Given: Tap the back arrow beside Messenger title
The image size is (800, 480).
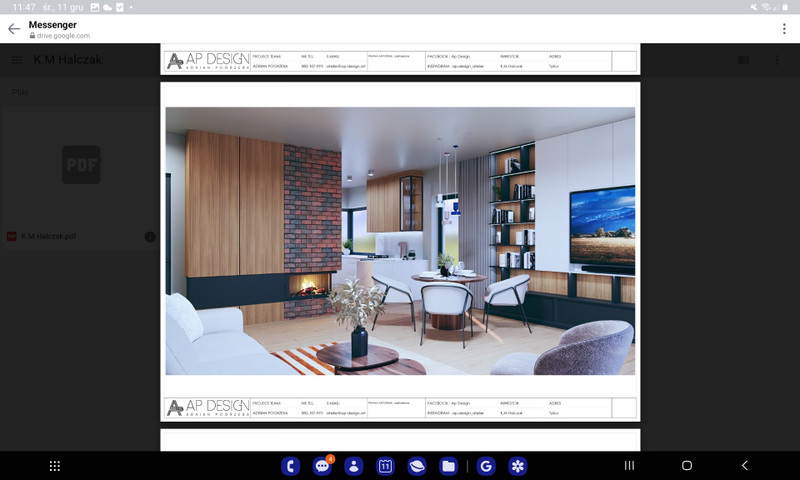Looking at the screenshot, I should [x=14, y=29].
